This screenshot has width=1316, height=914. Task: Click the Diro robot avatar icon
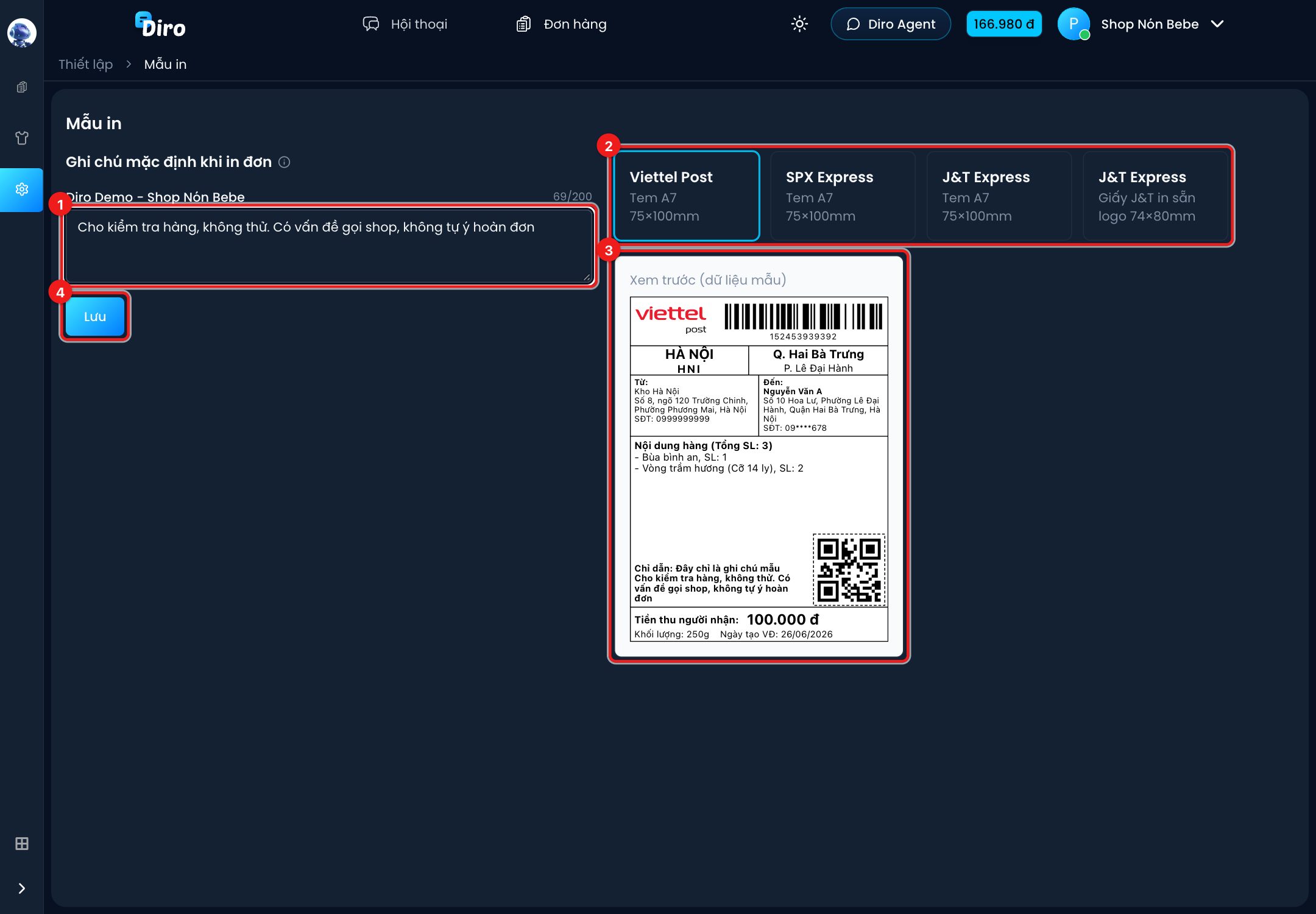(21, 32)
